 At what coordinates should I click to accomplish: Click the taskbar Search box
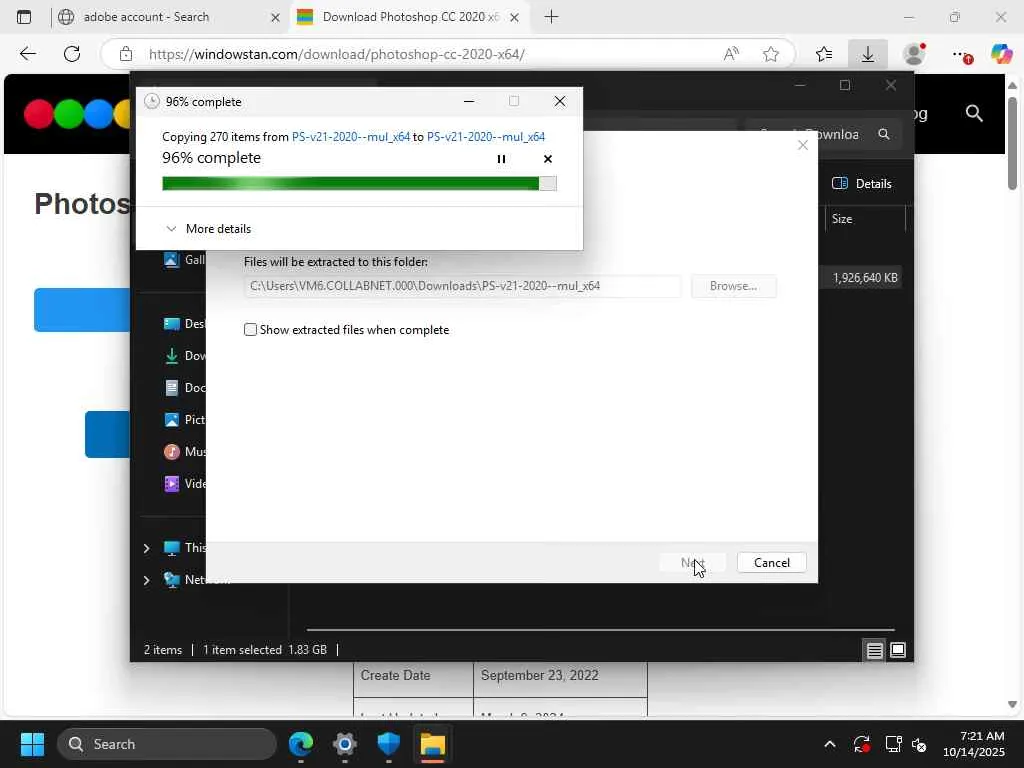[167, 744]
